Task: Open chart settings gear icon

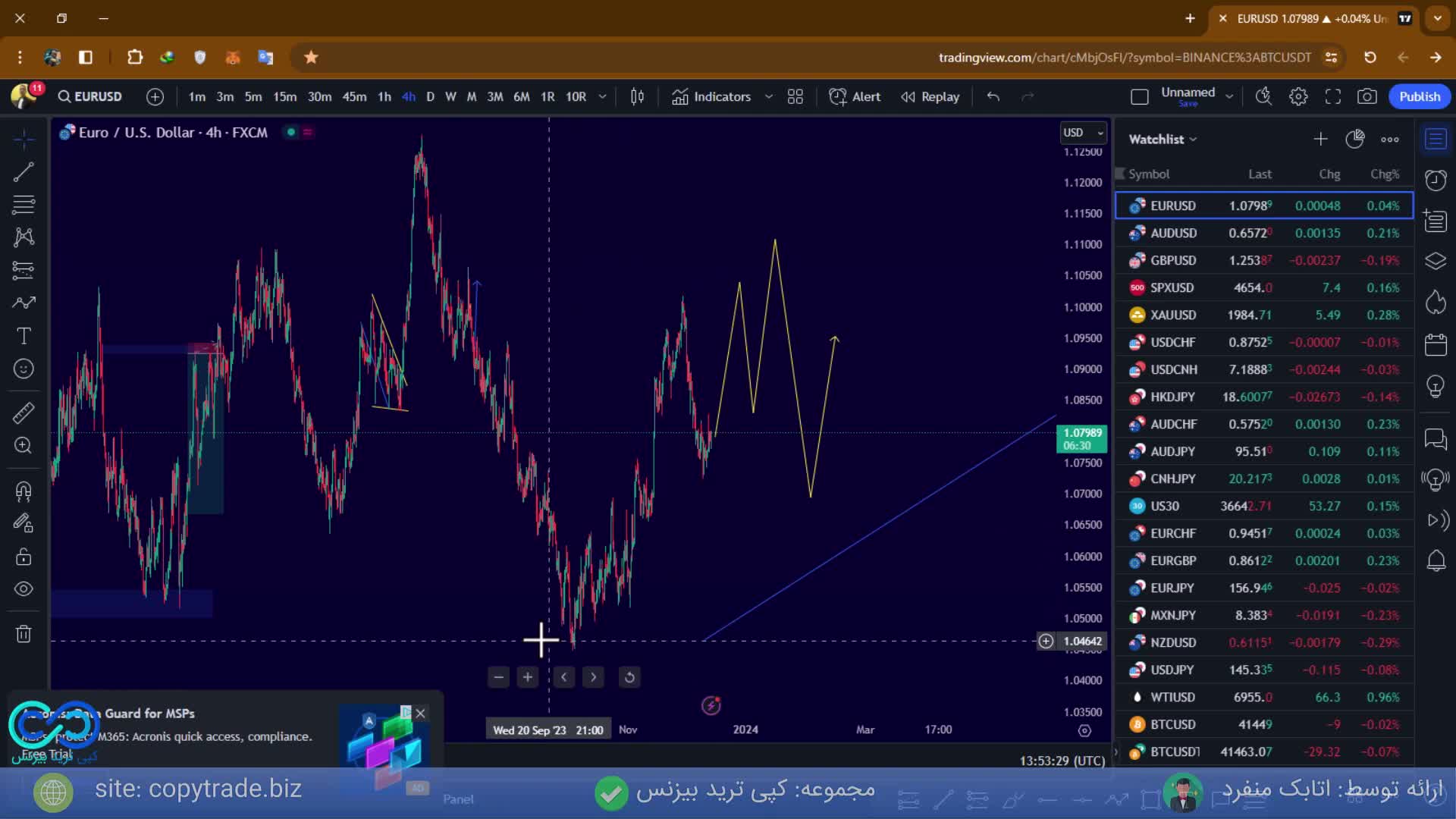Action: 1298,96
